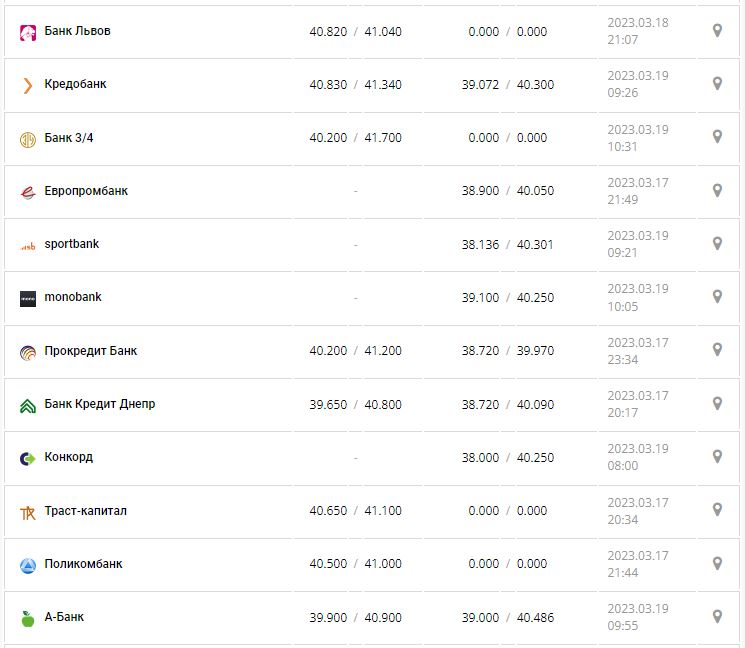Click Конкорд update time 2023.03.19 08:00
Viewport: 745px width, 648px height.
point(638,457)
